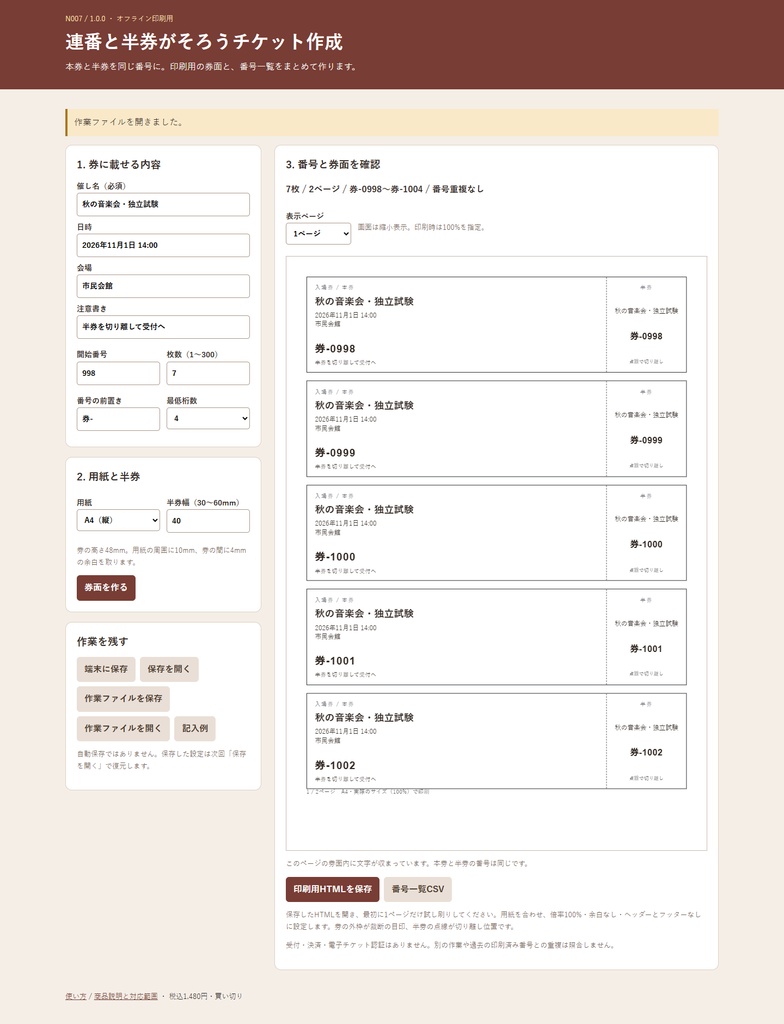
Task: Click the 開始番号 field
Action: point(118,374)
